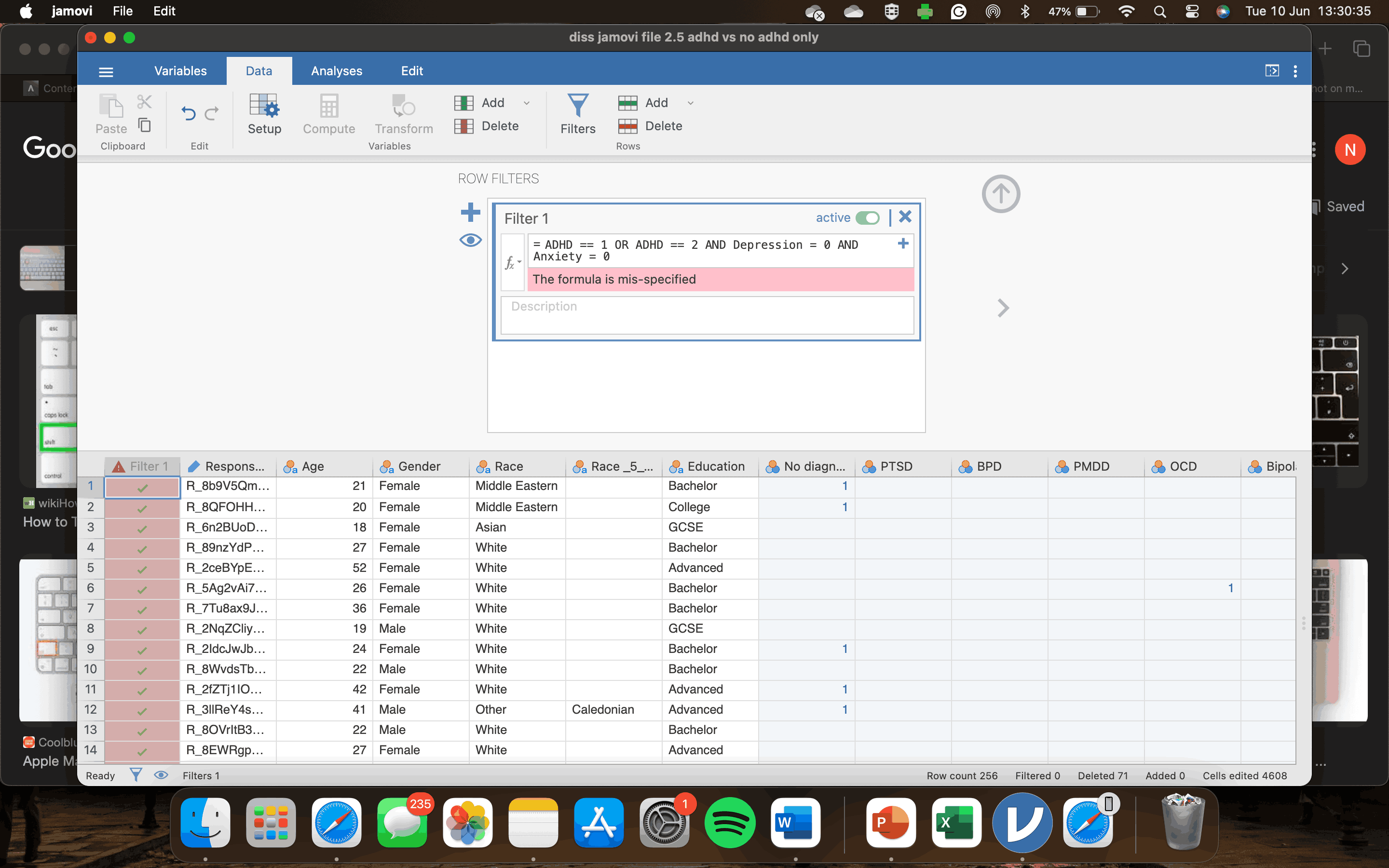This screenshot has height=868, width=1389.
Task: Go to next variable with right chevron
Action: [1003, 308]
